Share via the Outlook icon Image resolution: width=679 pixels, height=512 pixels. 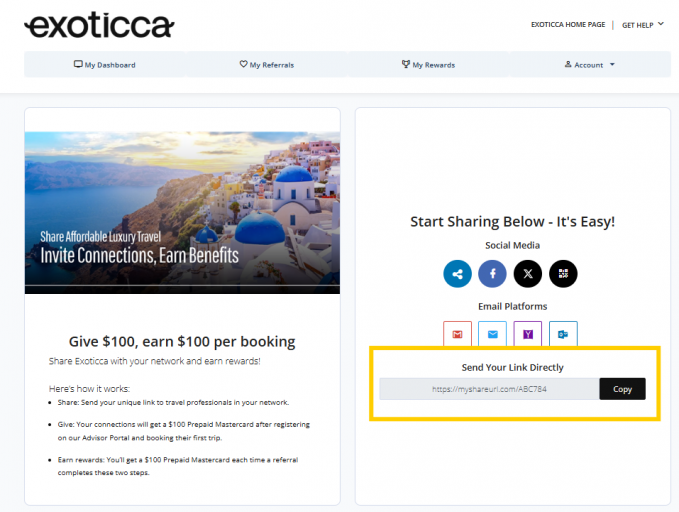click(x=563, y=334)
